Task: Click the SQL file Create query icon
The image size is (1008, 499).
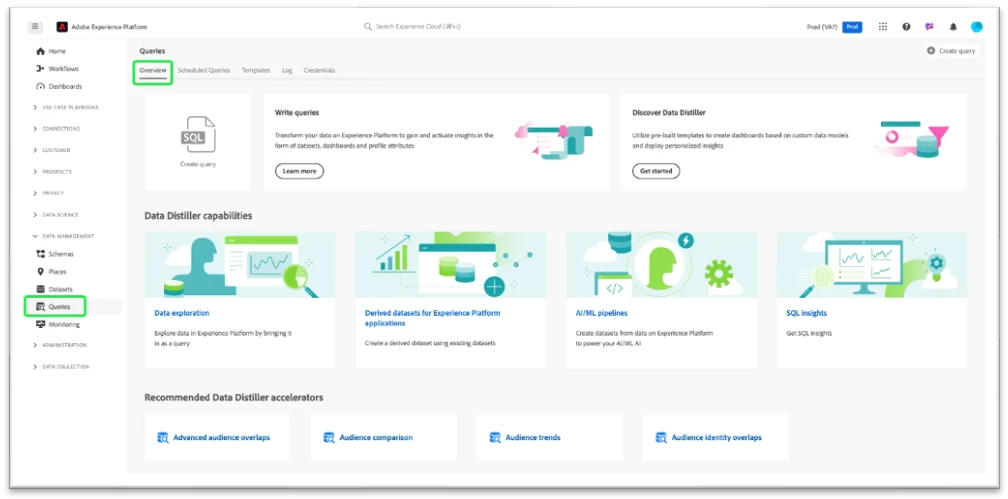Action: click(198, 134)
